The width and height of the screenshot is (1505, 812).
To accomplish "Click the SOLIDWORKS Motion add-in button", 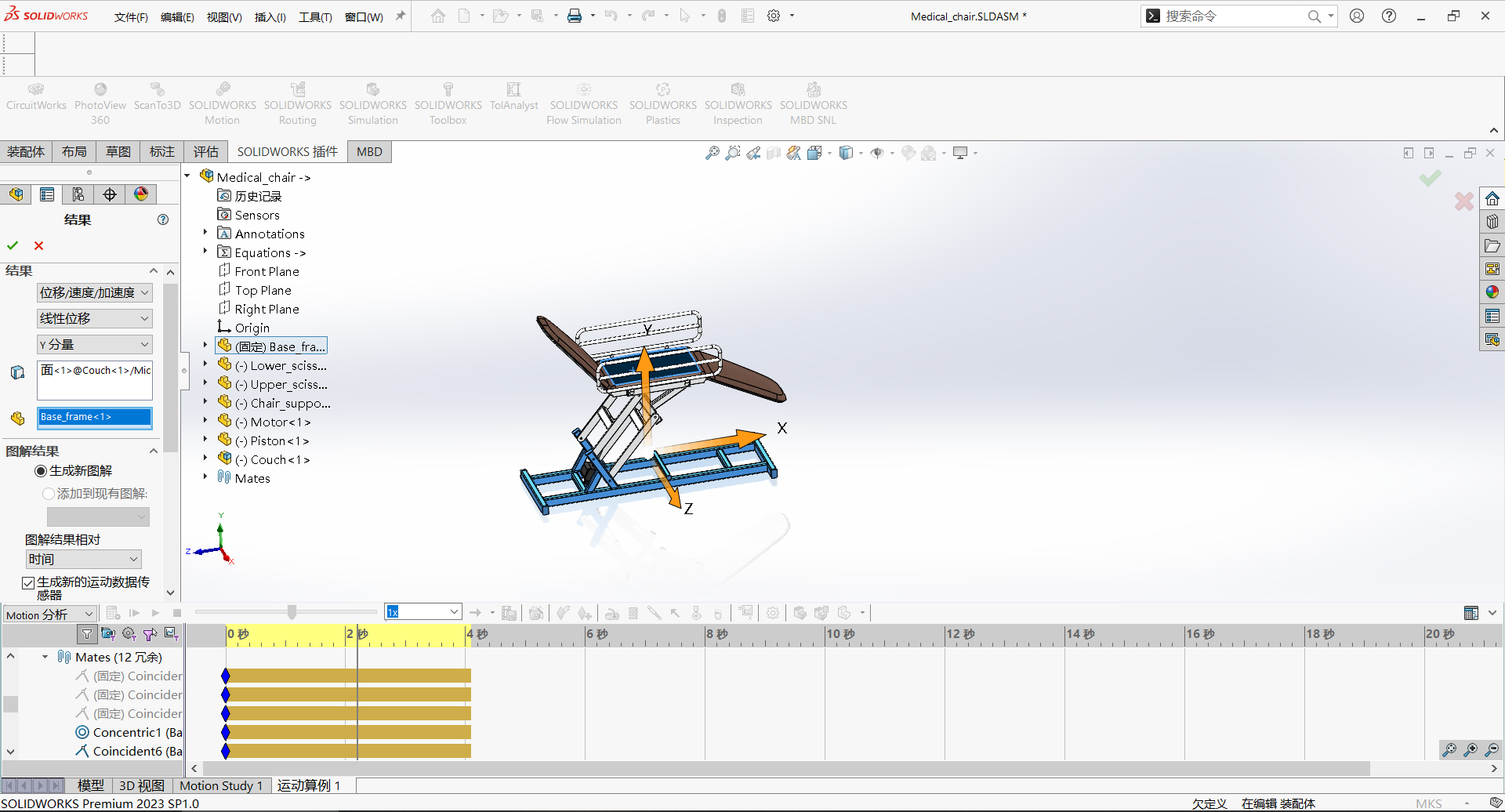I will pyautogui.click(x=223, y=103).
